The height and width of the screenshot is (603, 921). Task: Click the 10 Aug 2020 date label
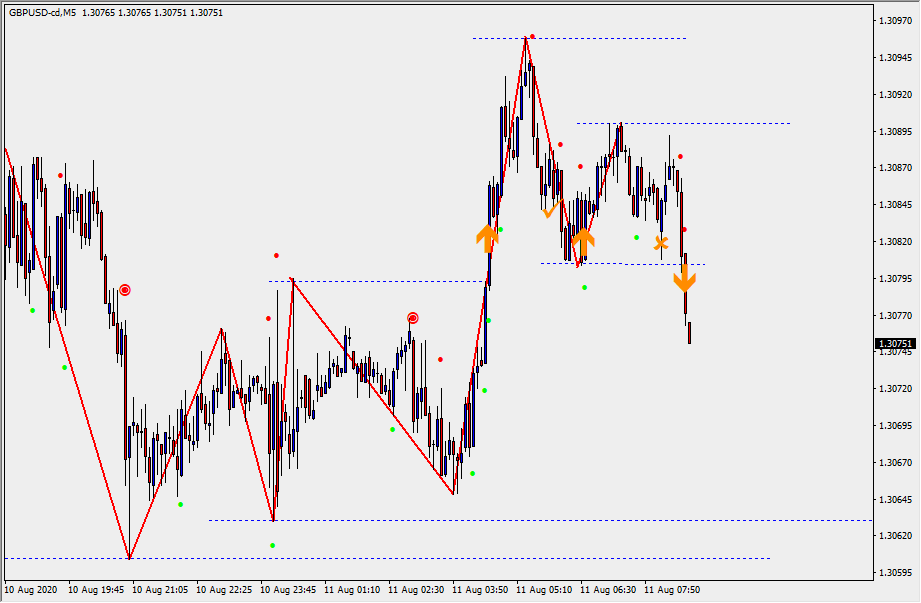[x=33, y=590]
